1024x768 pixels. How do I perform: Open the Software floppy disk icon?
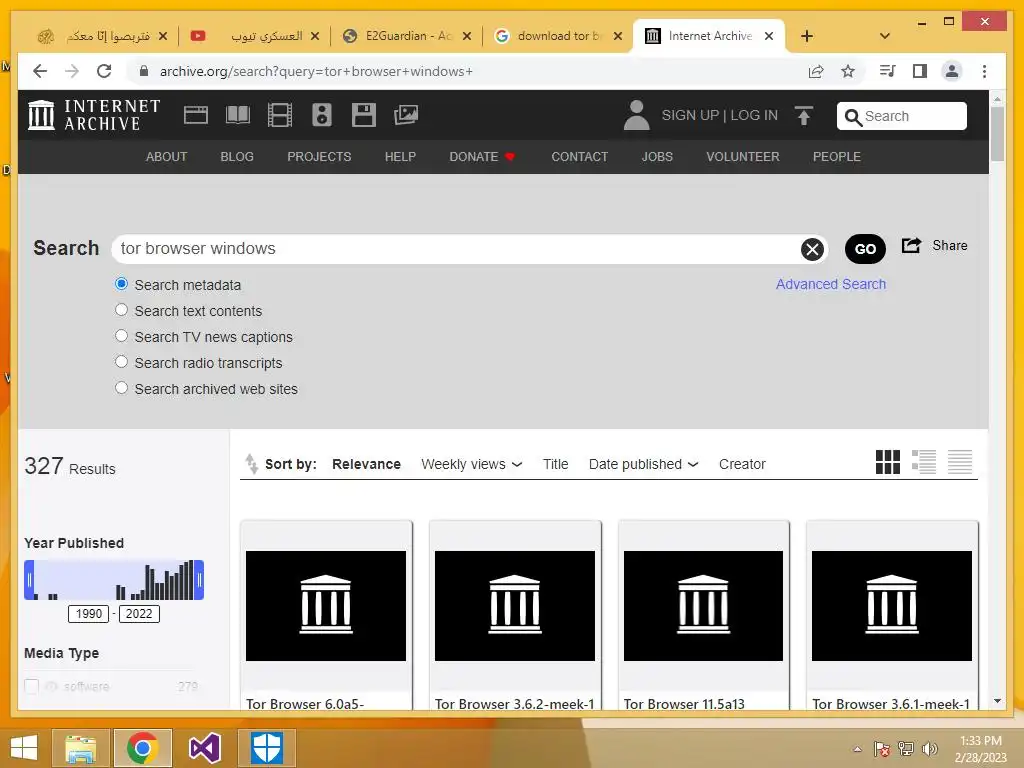364,115
